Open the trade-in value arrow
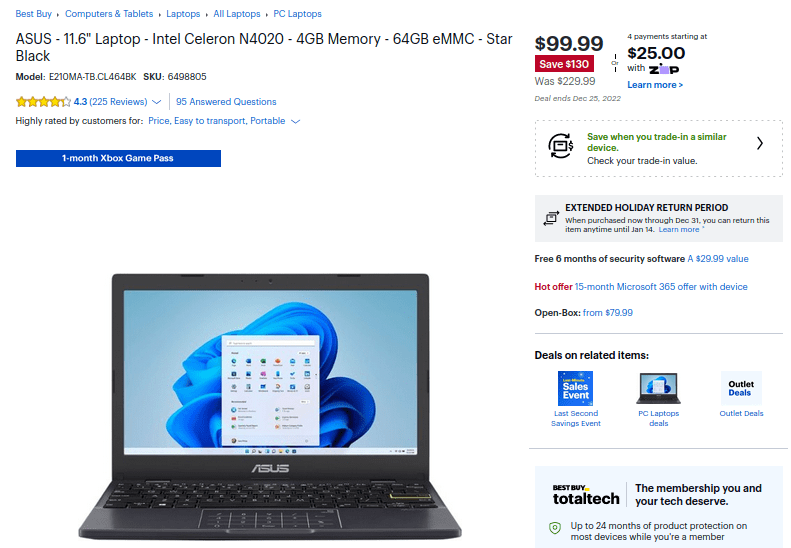791x548 pixels. point(760,144)
